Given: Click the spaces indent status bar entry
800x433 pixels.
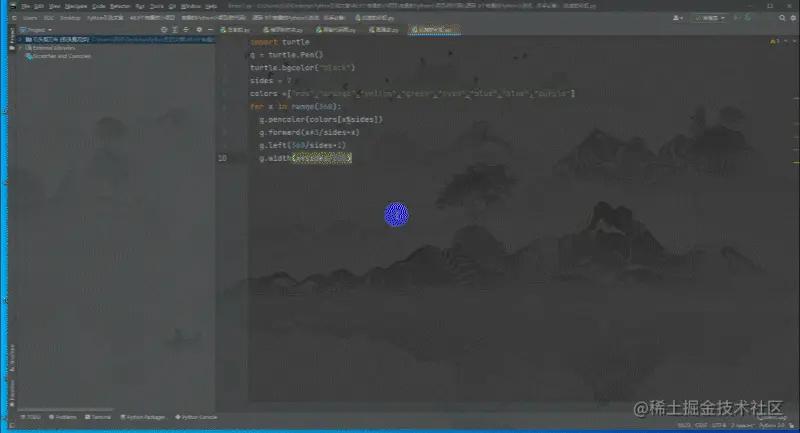Looking at the screenshot, I should tap(742, 425).
